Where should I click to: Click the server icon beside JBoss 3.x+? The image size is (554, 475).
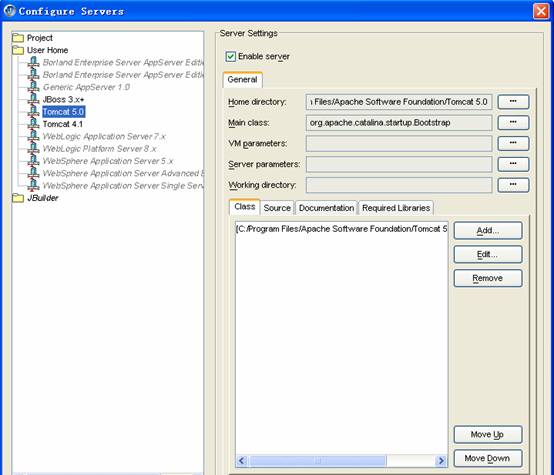34,99
